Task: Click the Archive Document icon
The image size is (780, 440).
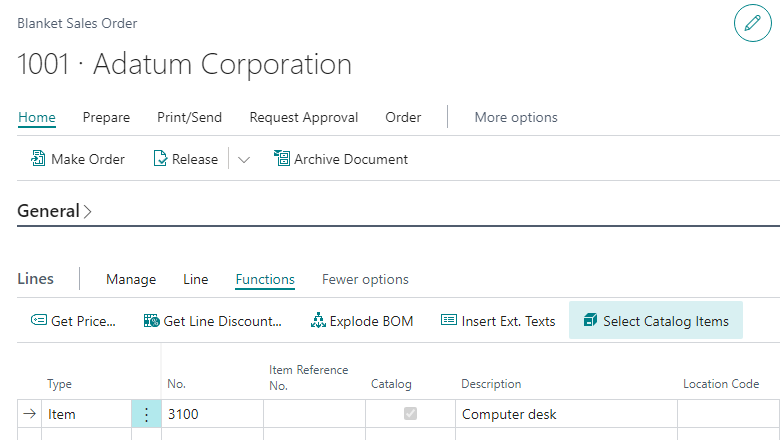Action: [x=282, y=158]
